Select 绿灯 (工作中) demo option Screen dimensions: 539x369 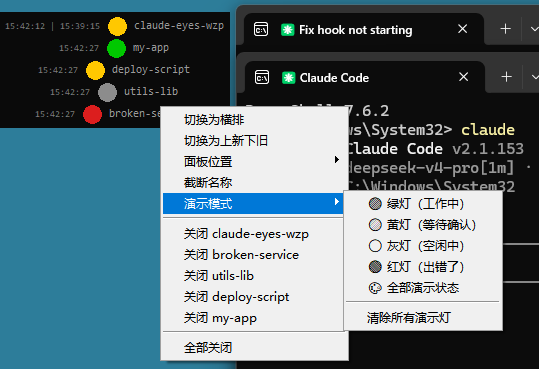point(423,204)
